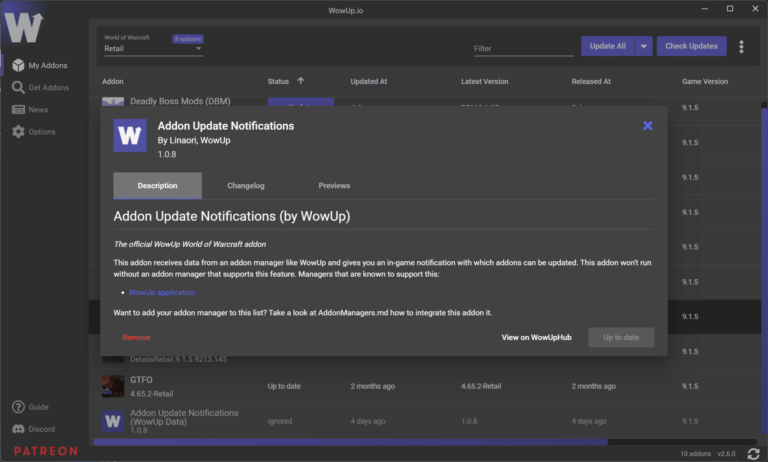
Task: Click the refresh icon in status bar
Action: pyautogui.click(x=753, y=454)
